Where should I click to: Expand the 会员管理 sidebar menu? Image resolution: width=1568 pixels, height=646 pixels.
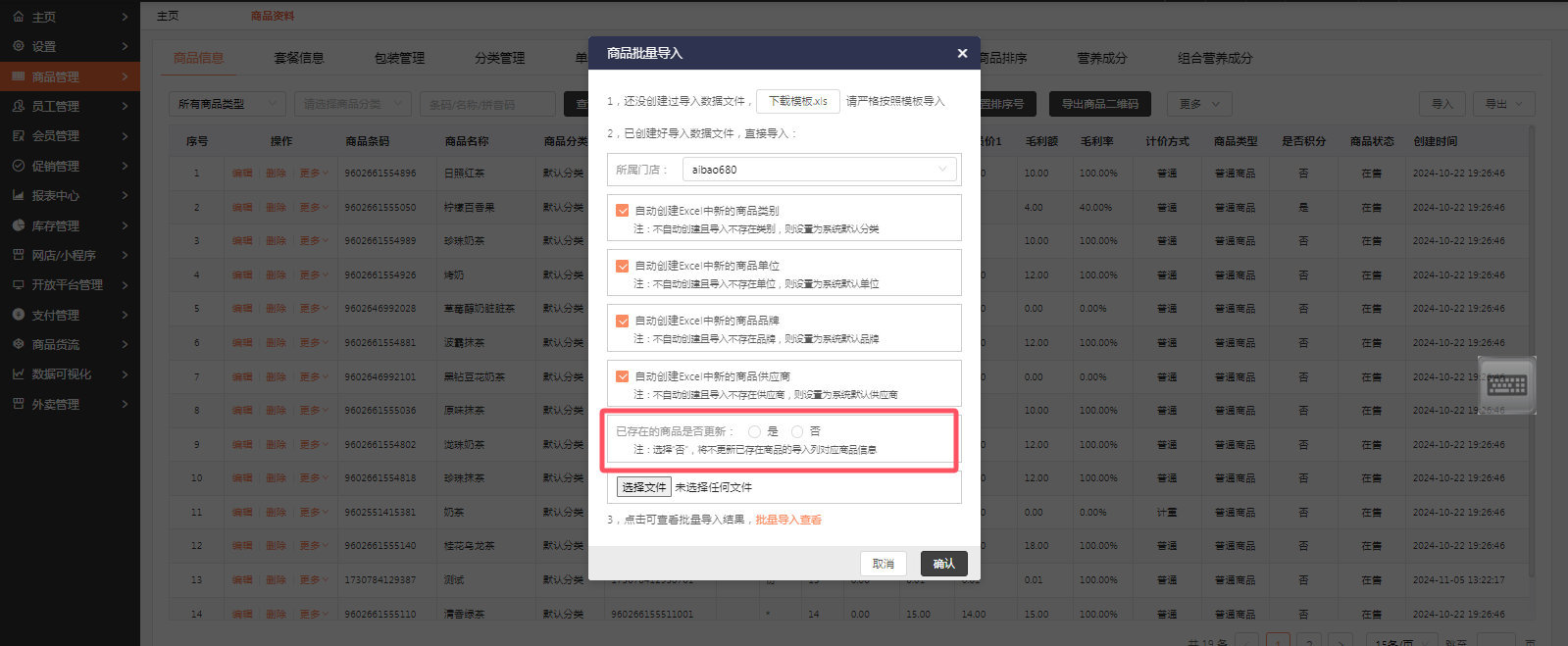tap(69, 136)
